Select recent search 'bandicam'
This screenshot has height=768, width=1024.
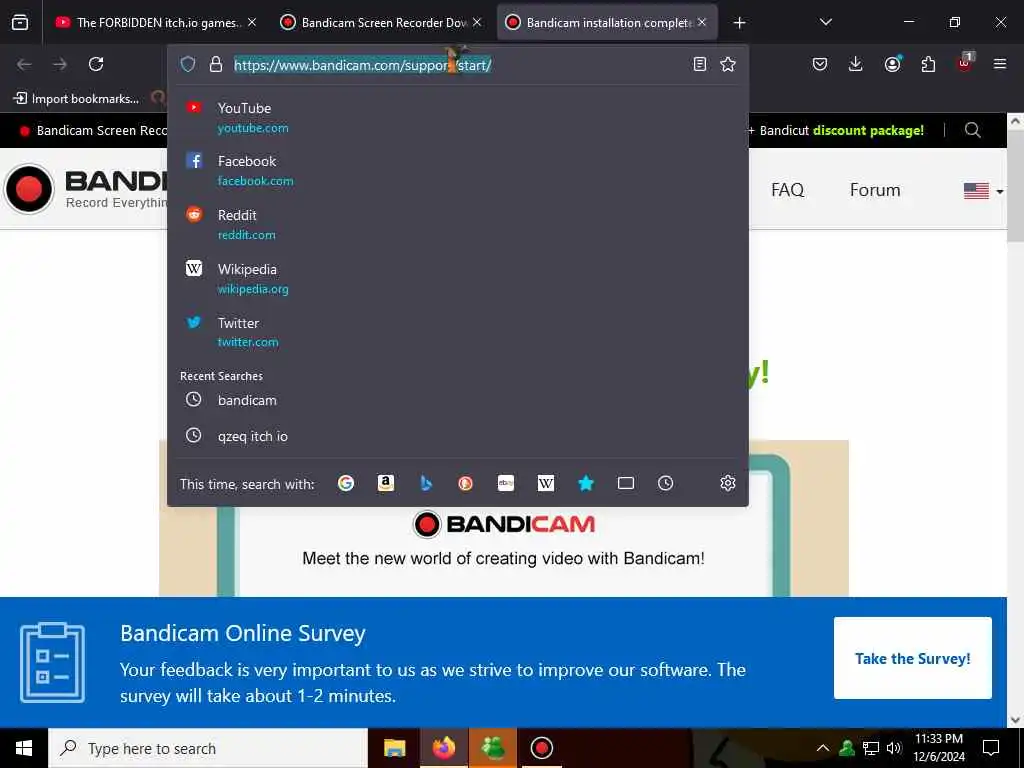click(x=457, y=400)
